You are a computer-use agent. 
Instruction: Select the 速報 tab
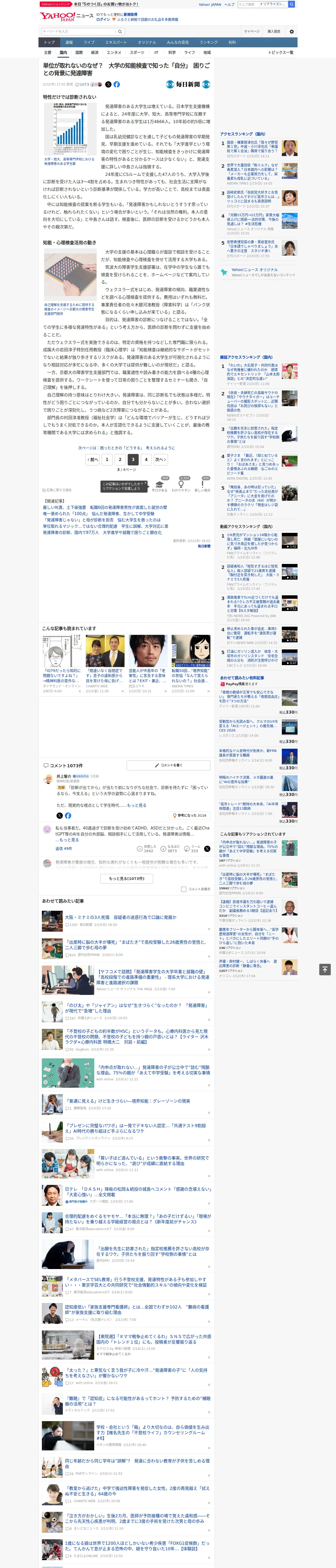pos(69,43)
